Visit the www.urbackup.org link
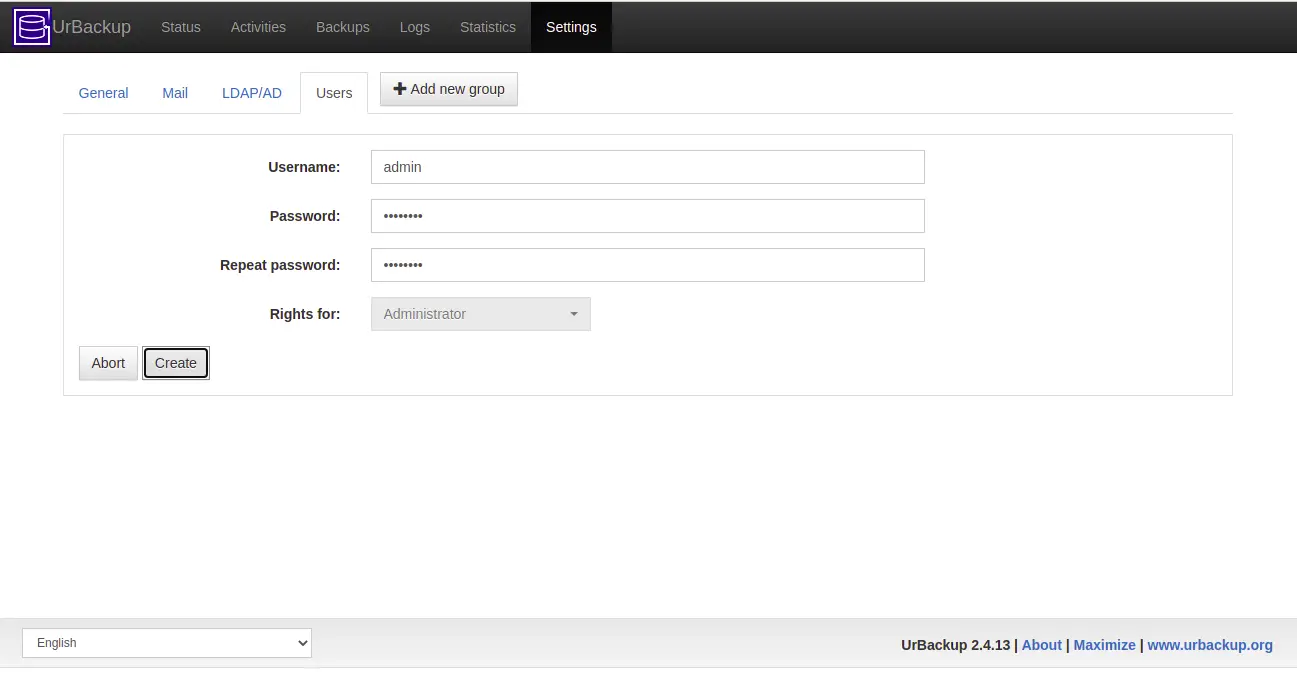Image resolution: width=1297 pixels, height=673 pixels. click(x=1210, y=645)
